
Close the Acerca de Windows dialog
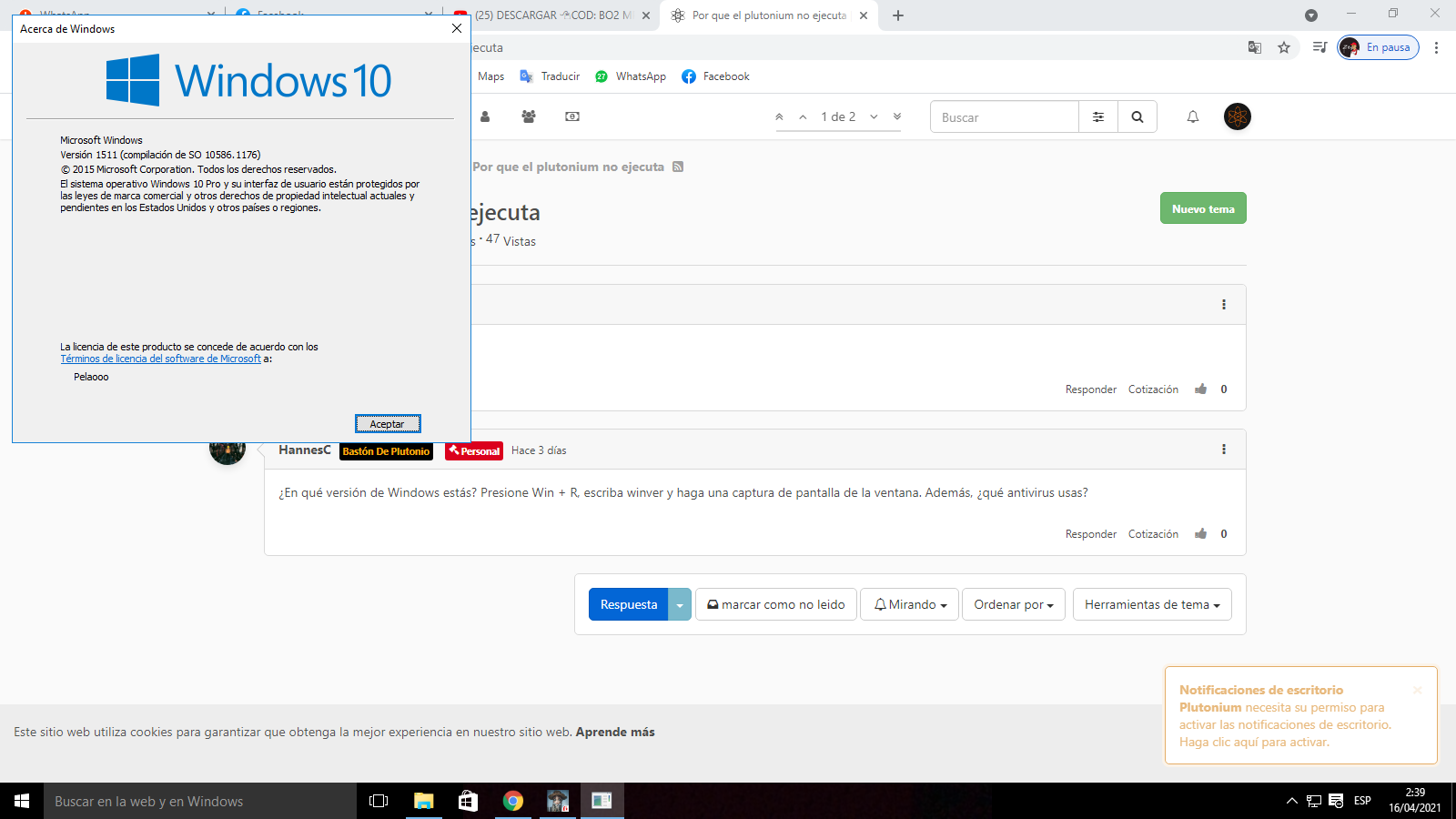pyautogui.click(x=457, y=28)
